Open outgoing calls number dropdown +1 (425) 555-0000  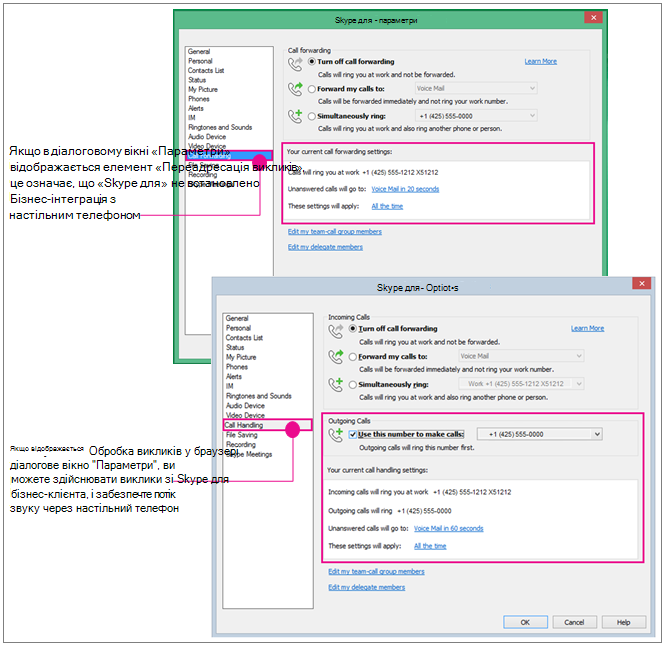click(540, 434)
